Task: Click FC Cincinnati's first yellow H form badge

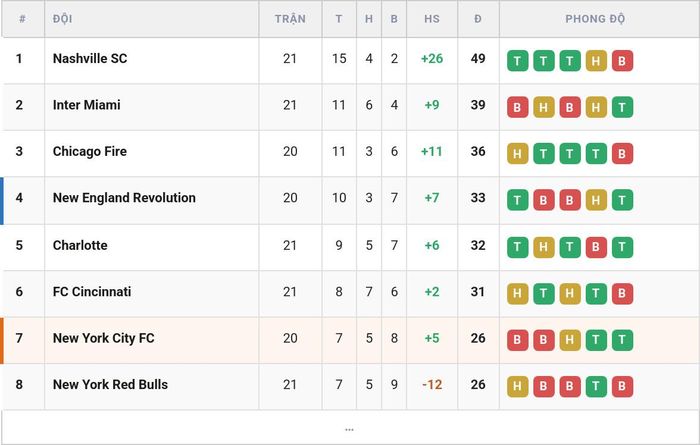Action: [x=517, y=293]
